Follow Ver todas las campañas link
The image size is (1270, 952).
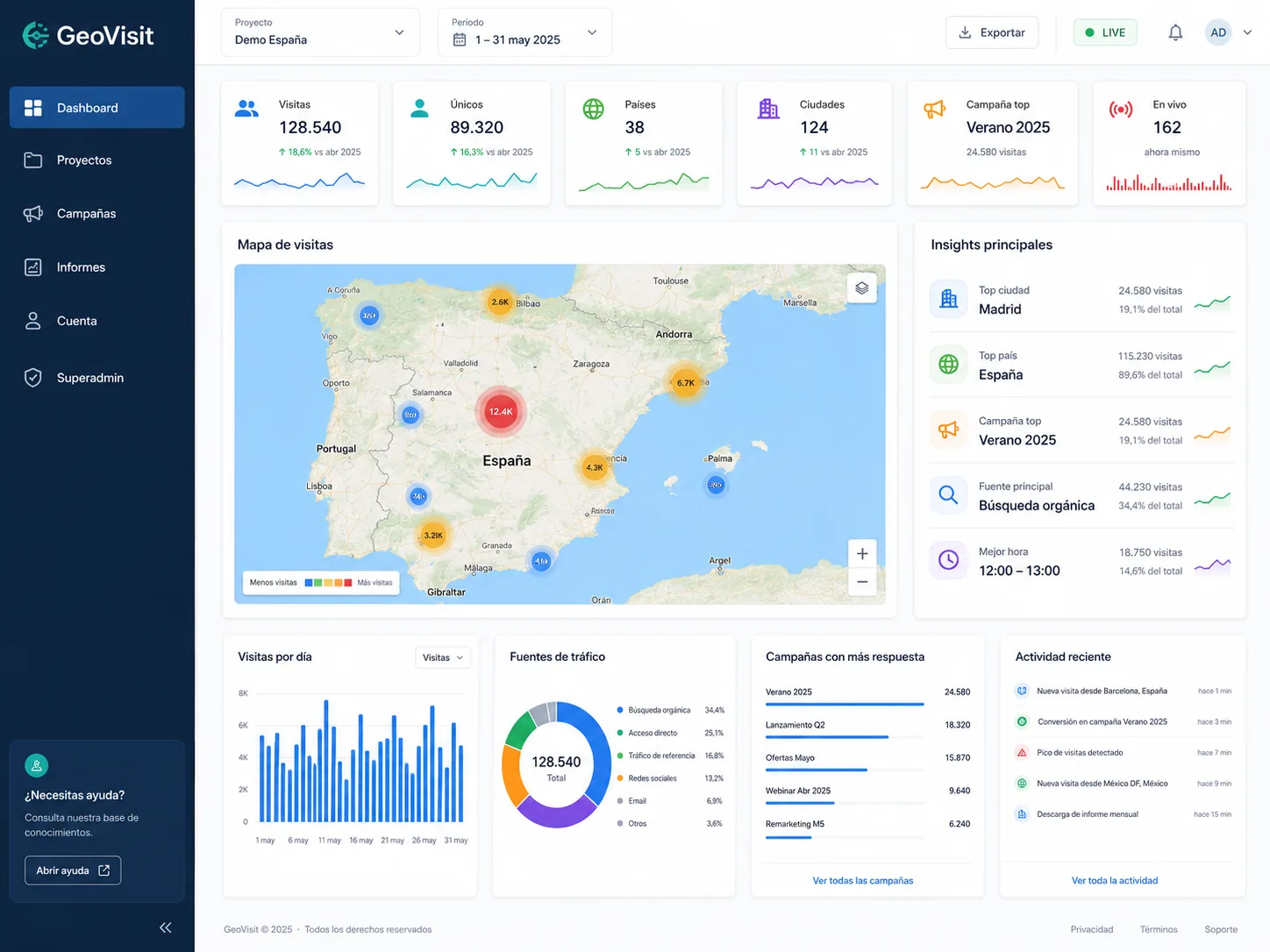863,880
